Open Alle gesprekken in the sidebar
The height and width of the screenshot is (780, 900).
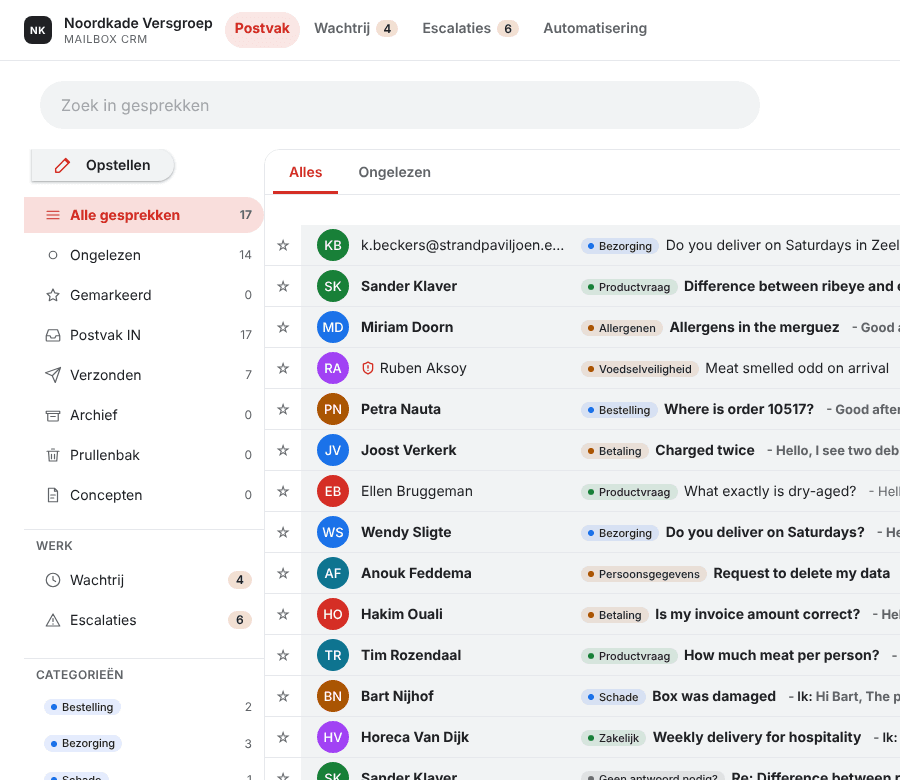(x=143, y=215)
